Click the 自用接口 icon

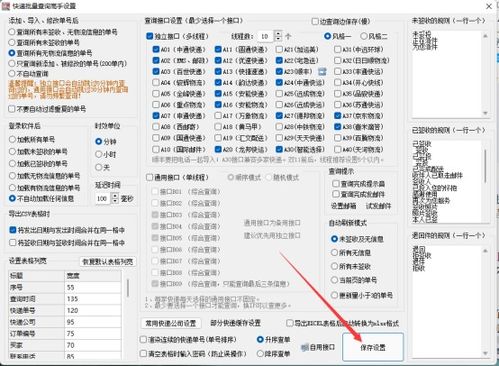click(x=305, y=348)
